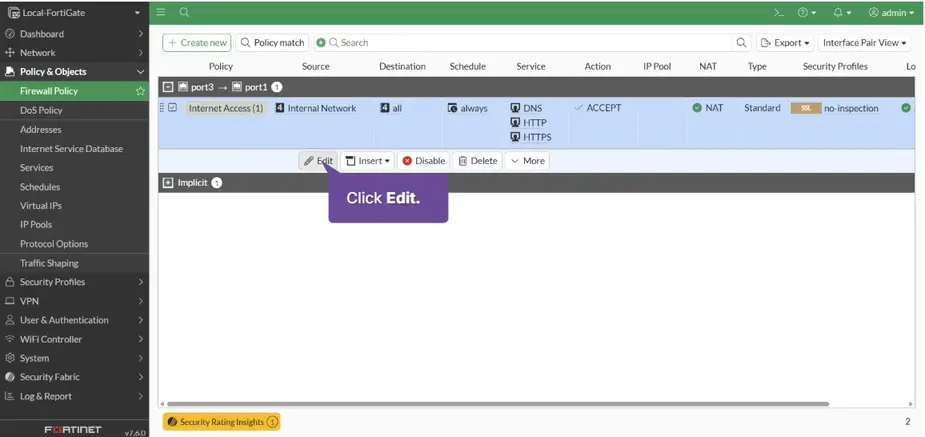Click the horizontal scrollbar of the policy table

click(x=498, y=404)
